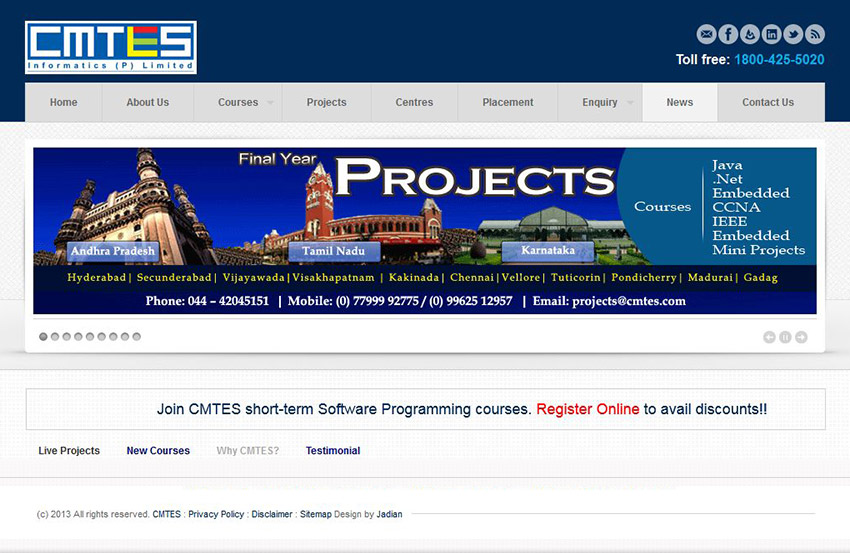Open the CMTES footer link
The image size is (850, 553).
(166, 514)
